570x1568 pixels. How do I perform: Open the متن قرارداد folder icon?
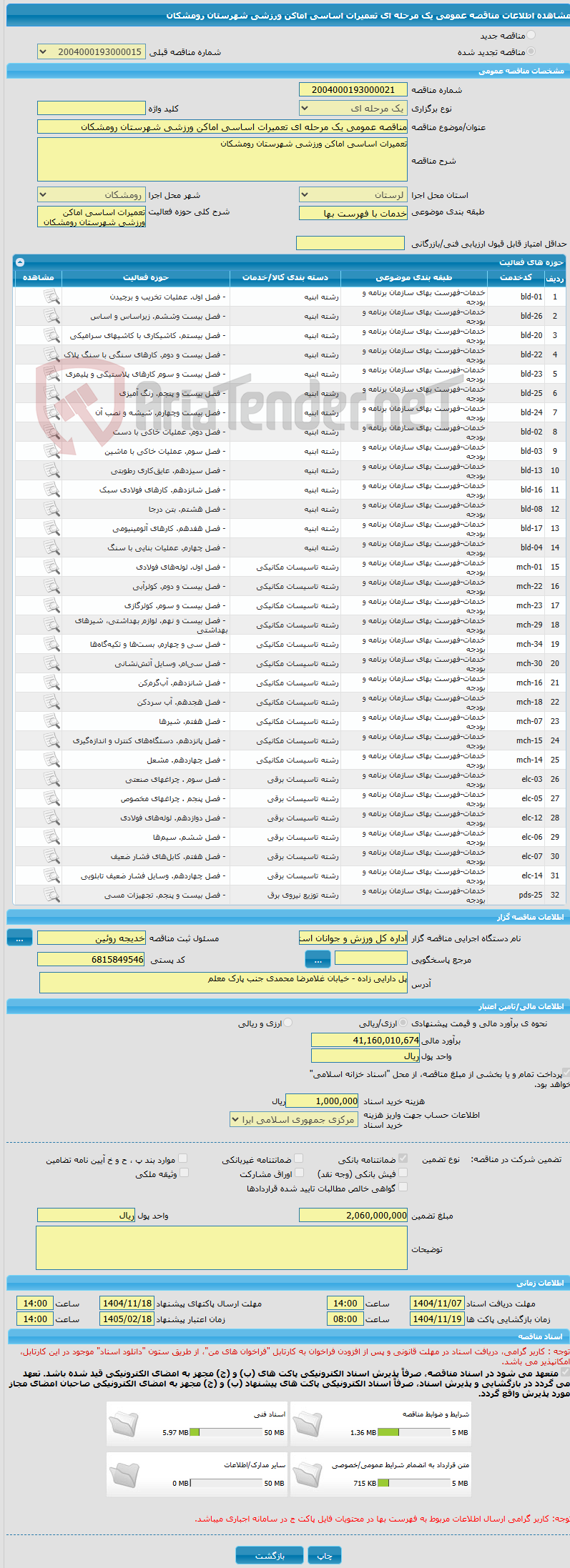(x=308, y=1474)
